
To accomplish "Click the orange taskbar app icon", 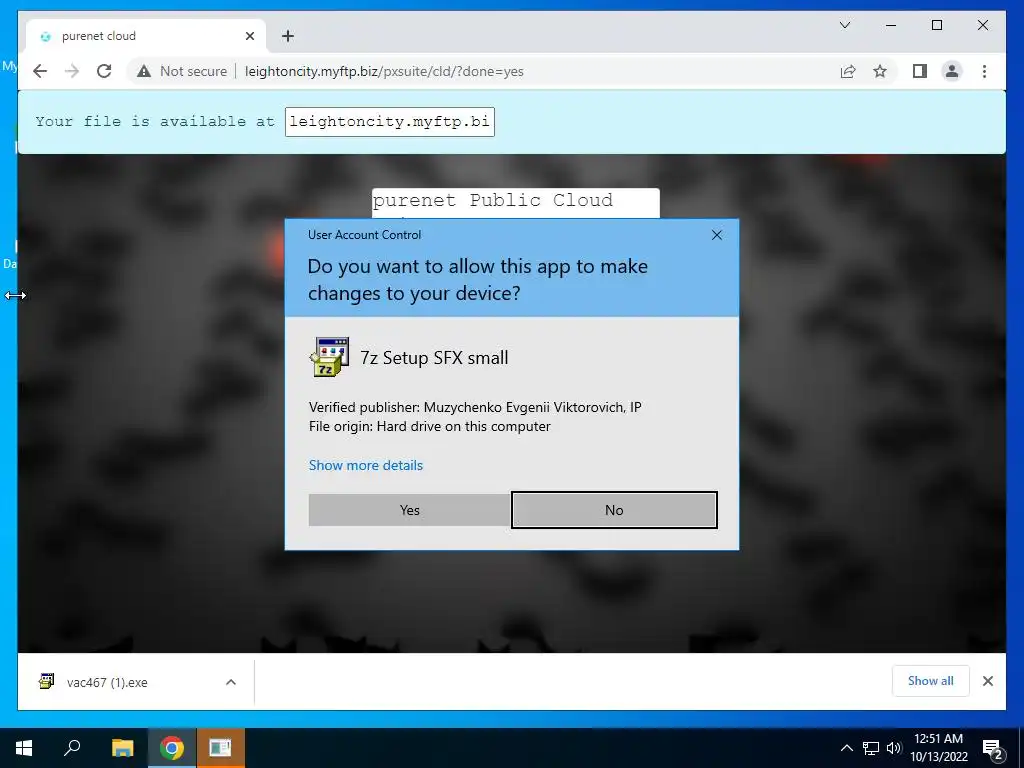I will (220, 748).
